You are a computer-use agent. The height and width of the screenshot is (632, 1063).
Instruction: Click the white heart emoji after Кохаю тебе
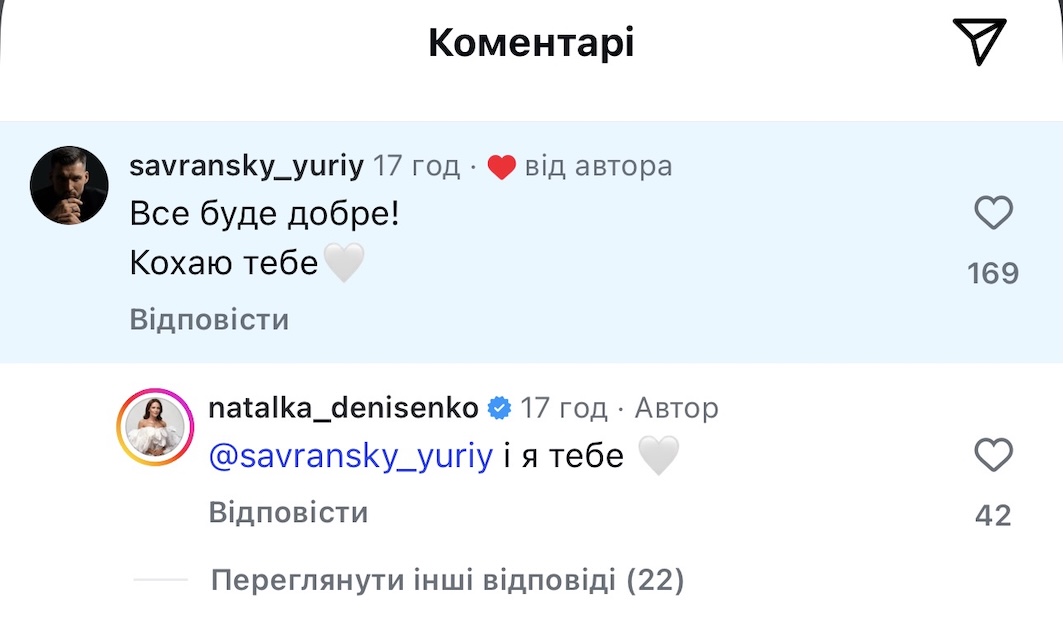[x=344, y=263]
